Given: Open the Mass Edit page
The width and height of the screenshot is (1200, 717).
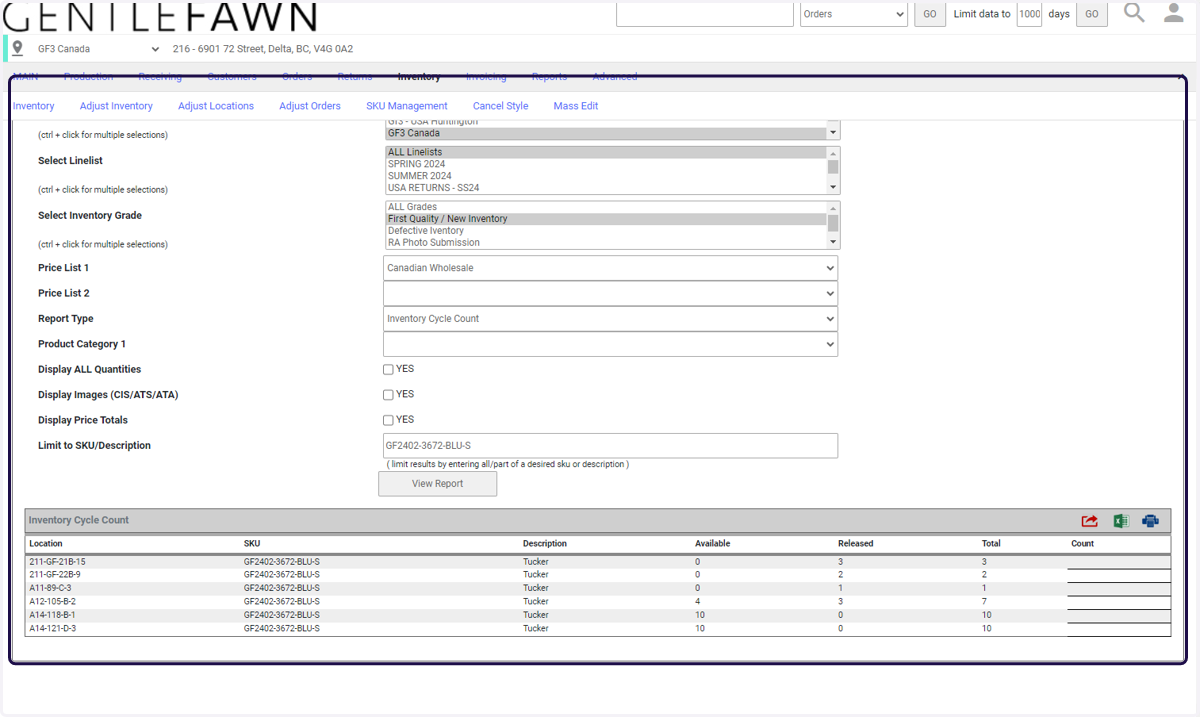Looking at the screenshot, I should [x=576, y=106].
